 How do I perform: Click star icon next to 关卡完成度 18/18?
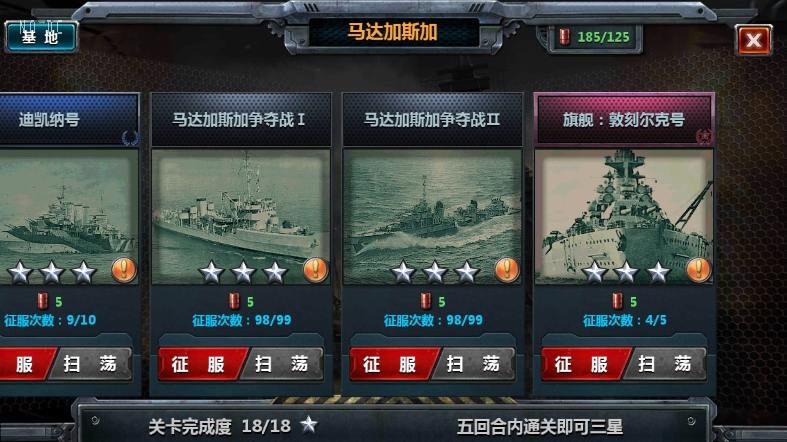pos(309,425)
